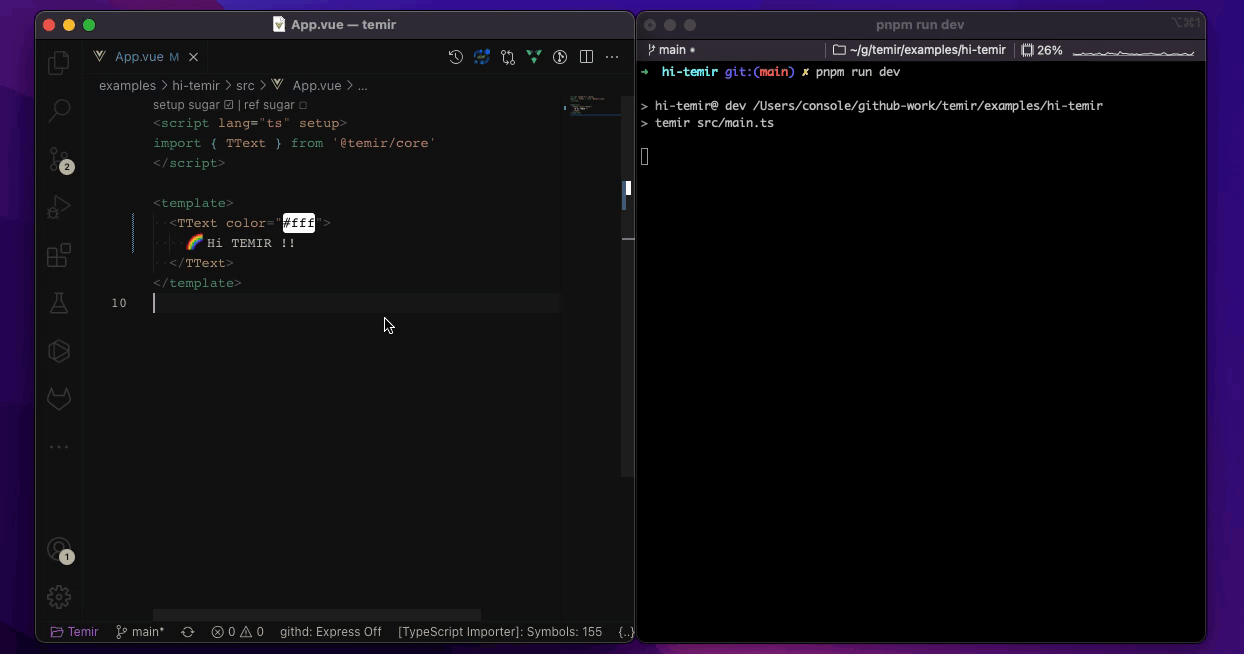Click the examples breadcrumb
Viewport: 1244px width, 654px height.
[127, 86]
